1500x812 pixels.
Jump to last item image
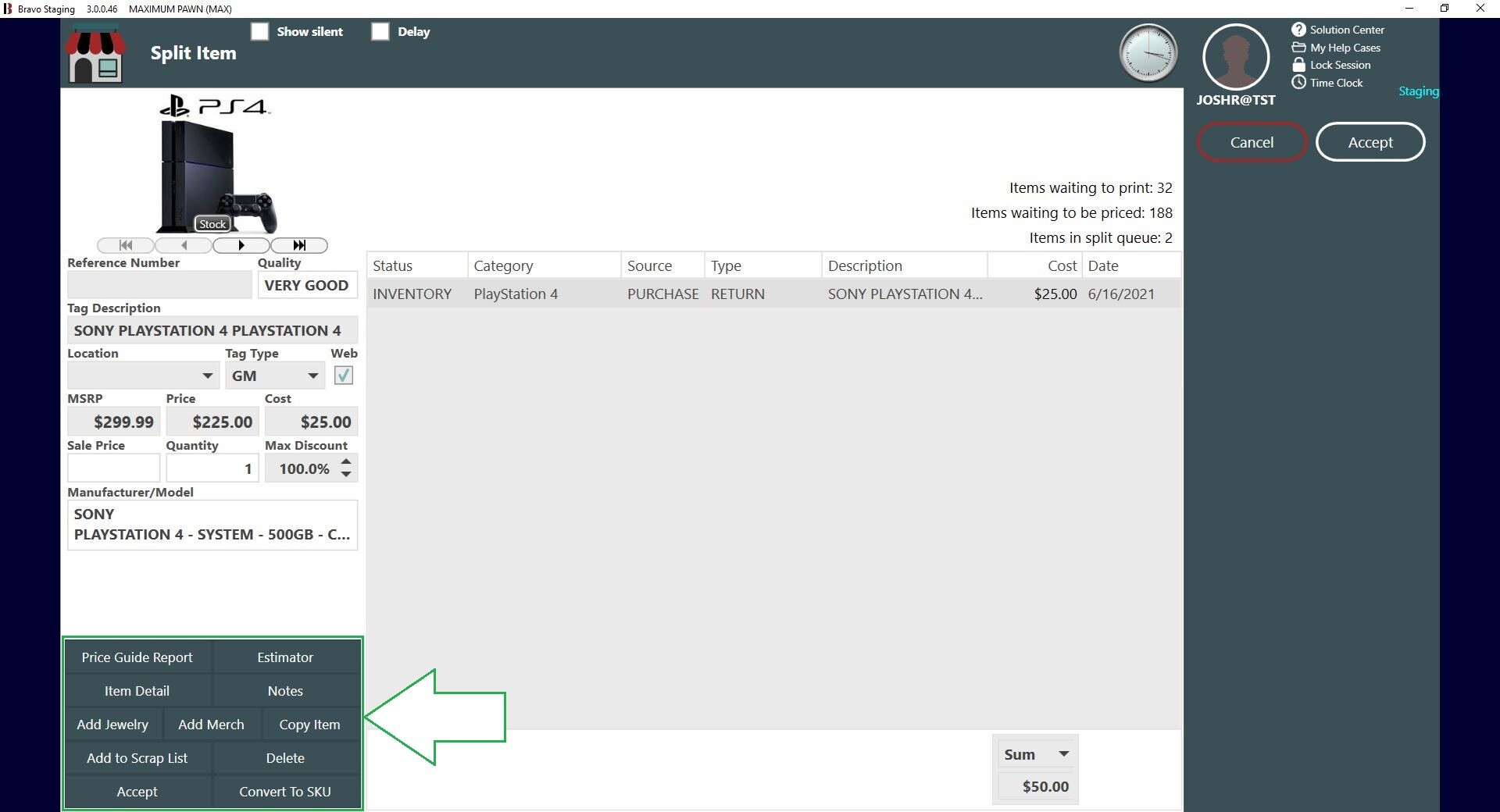click(299, 245)
